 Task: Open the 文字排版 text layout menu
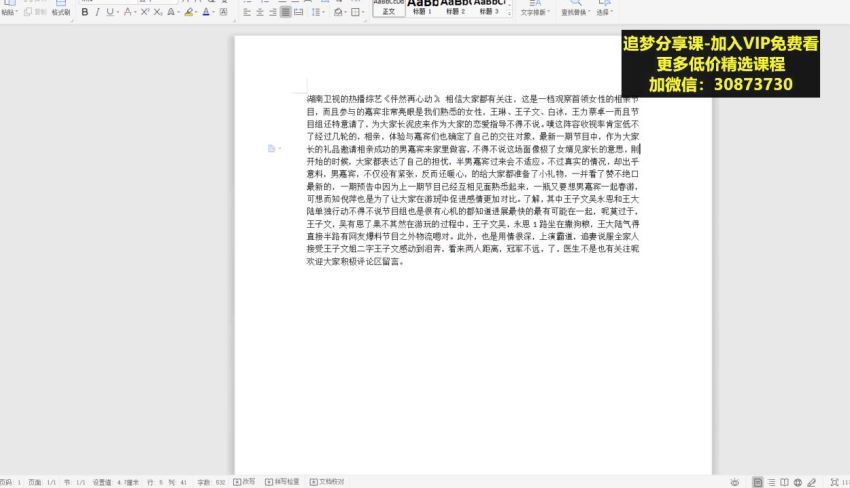pos(535,8)
